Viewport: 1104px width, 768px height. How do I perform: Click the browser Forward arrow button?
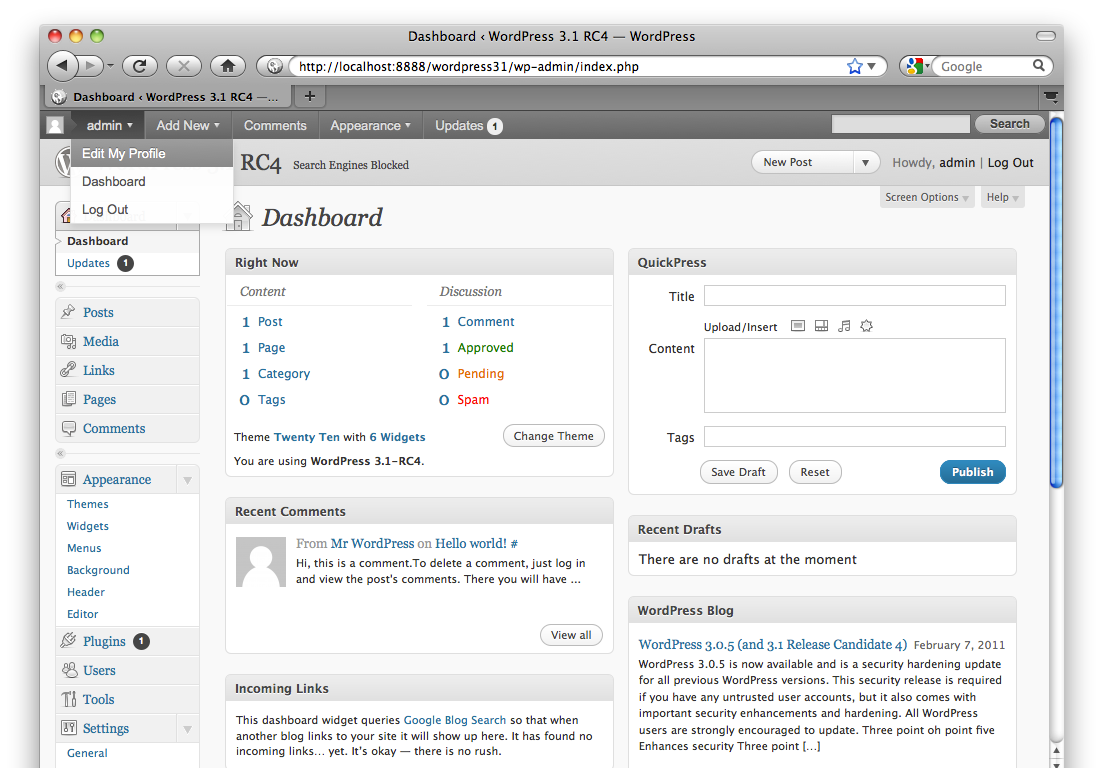(90, 65)
